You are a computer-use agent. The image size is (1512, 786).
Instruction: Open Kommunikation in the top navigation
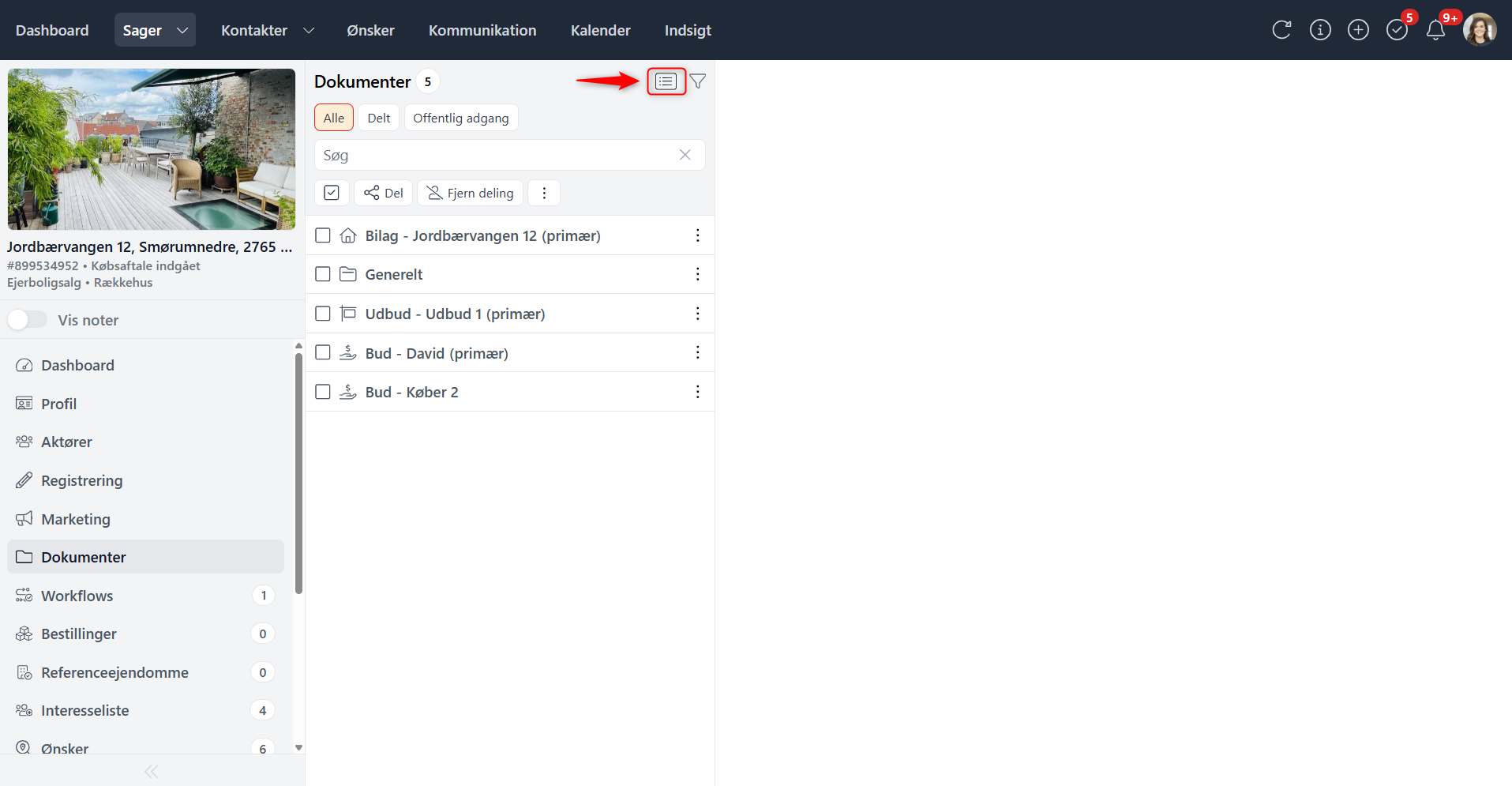point(482,30)
